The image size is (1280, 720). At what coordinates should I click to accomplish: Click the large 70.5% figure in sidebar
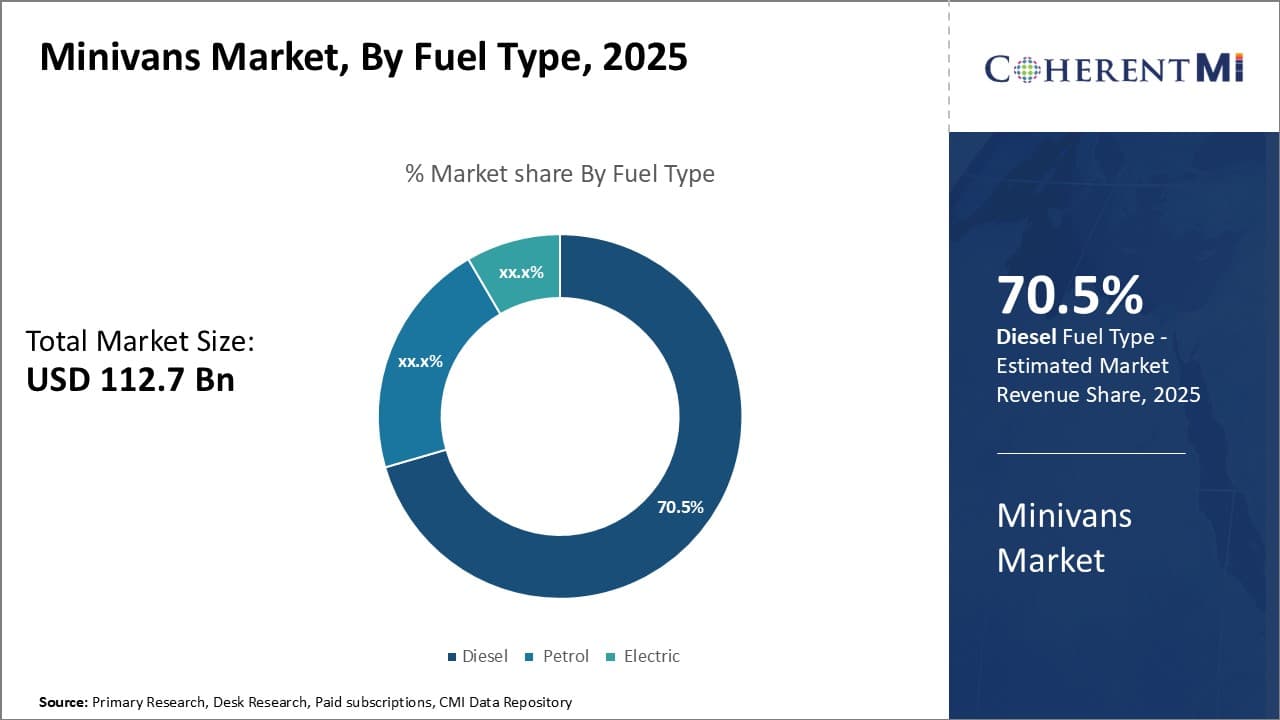pos(1070,295)
